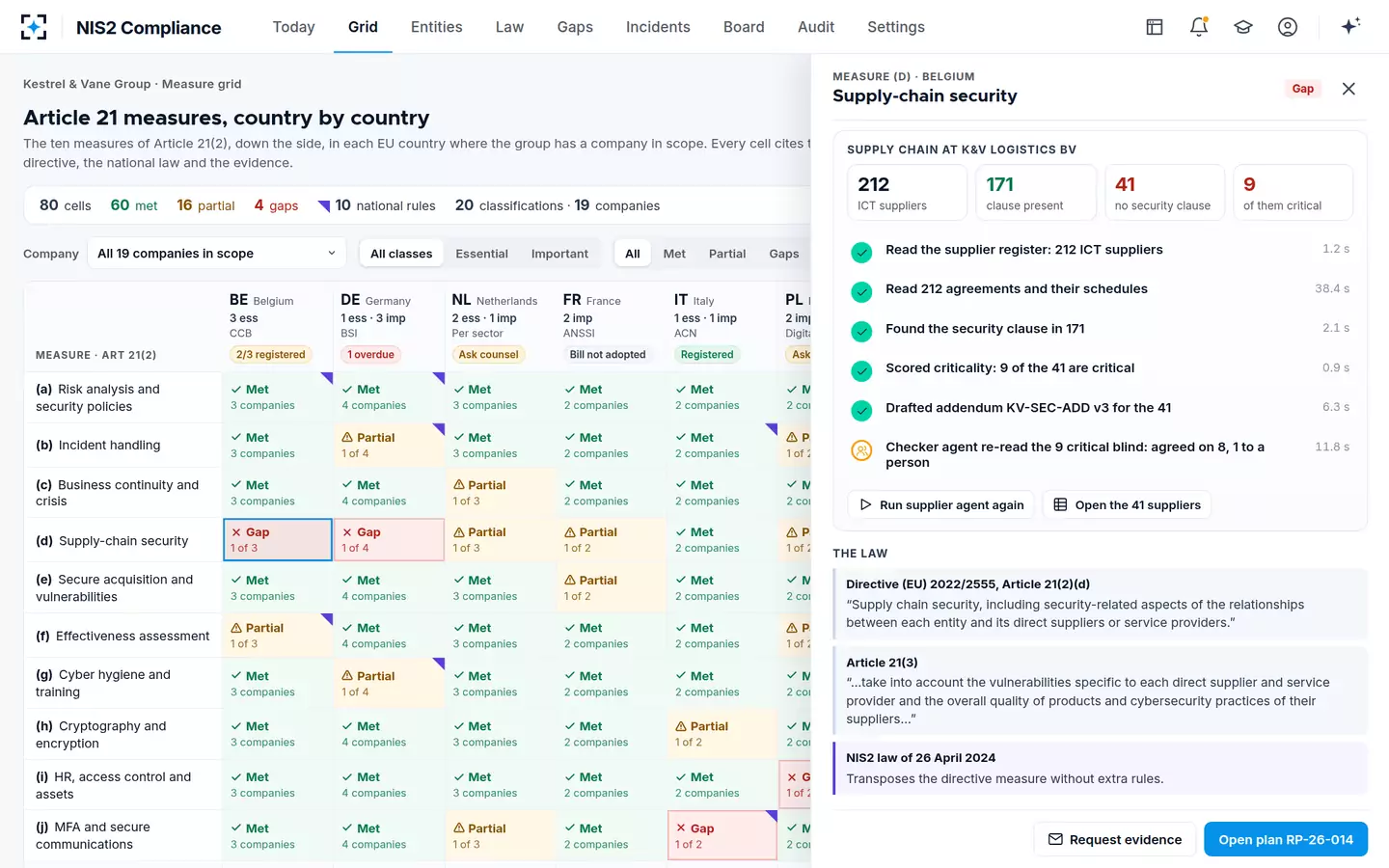The image size is (1389, 868).
Task: Click the orange person icon beside 'Checker agent re-read'
Action: (x=862, y=450)
